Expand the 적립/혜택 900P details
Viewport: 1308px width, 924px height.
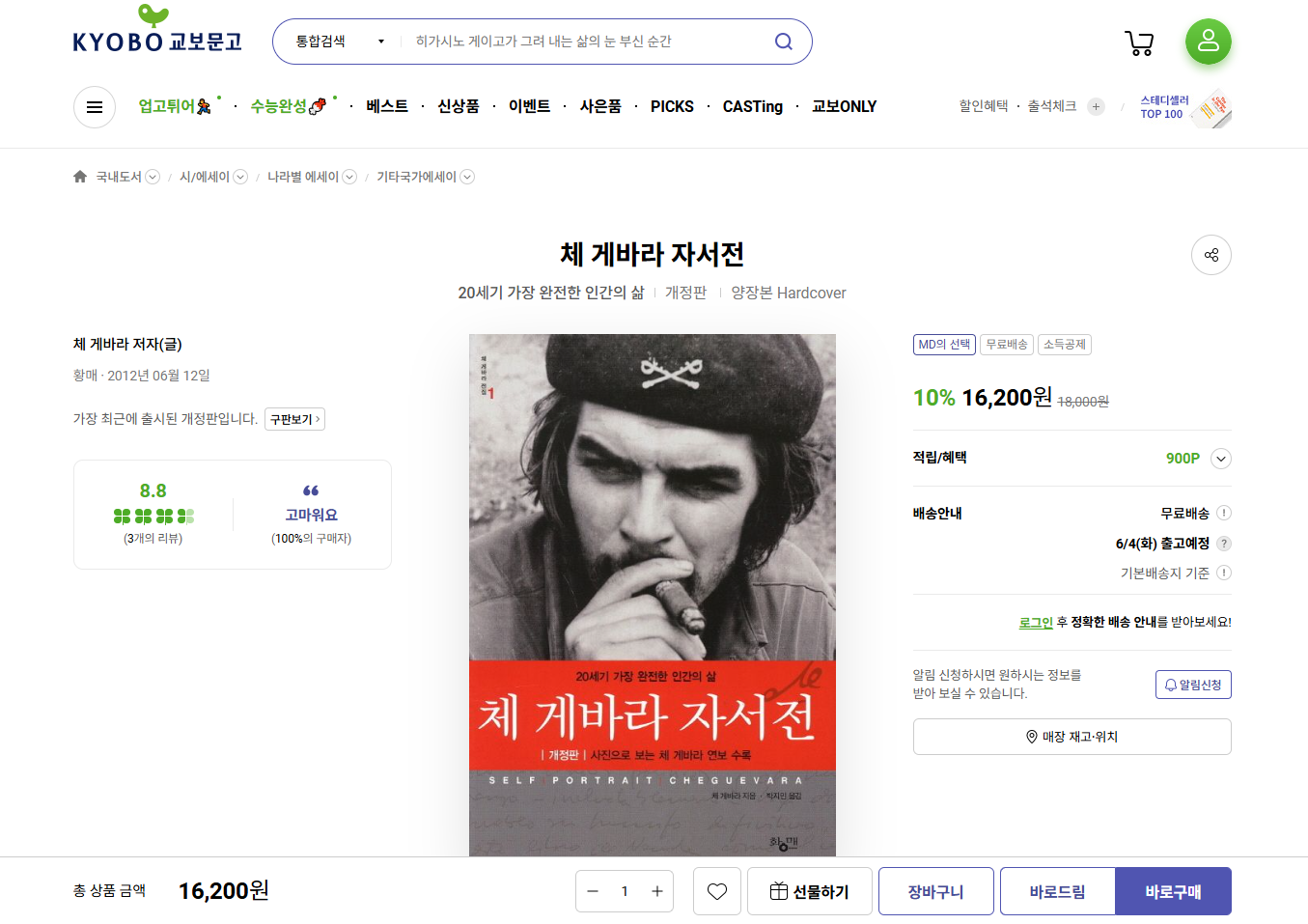click(1221, 459)
